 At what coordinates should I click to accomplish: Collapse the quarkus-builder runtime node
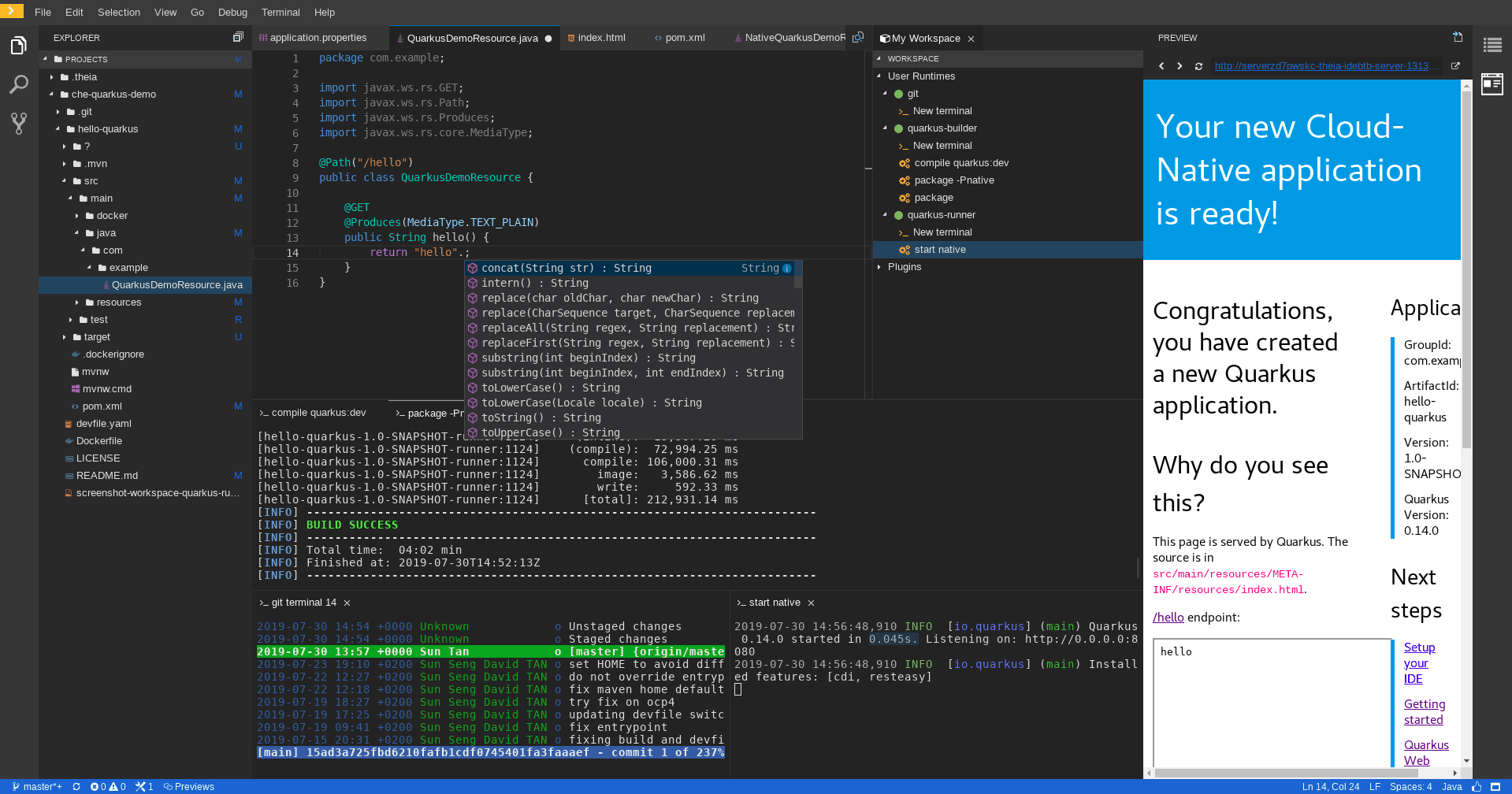[x=885, y=128]
